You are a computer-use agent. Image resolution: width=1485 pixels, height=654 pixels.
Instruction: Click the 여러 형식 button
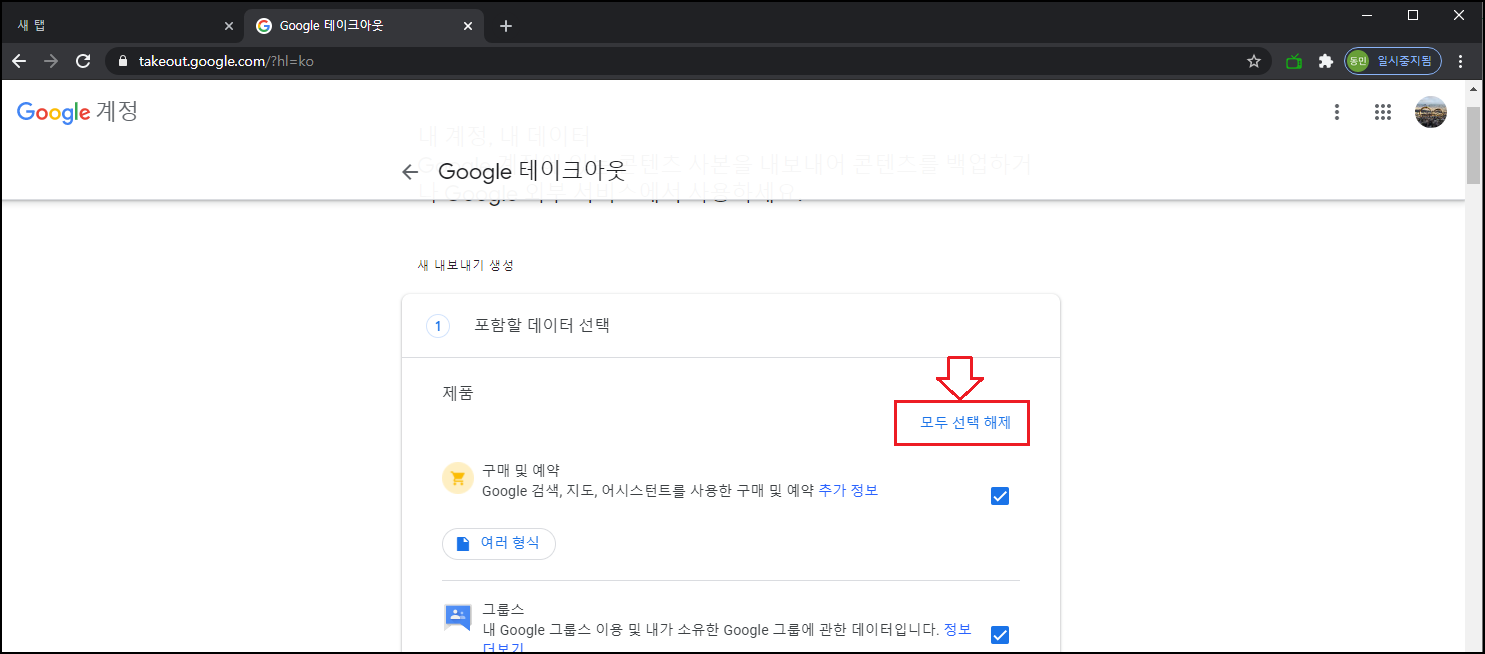pos(499,543)
